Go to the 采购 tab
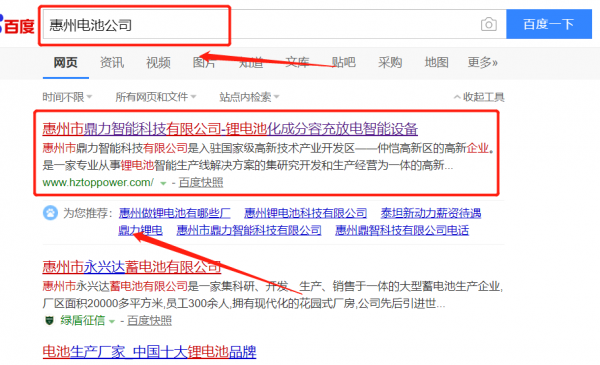Screen dimensions: 600x365 tap(390, 62)
